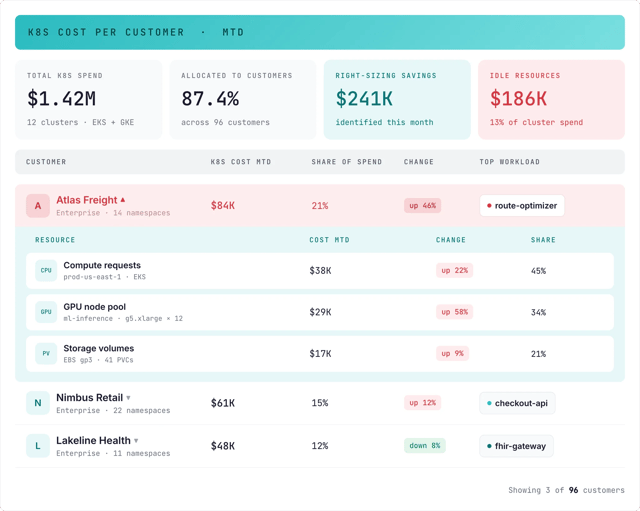Click 'Showing 3 of 96 customers' footer

point(567,490)
